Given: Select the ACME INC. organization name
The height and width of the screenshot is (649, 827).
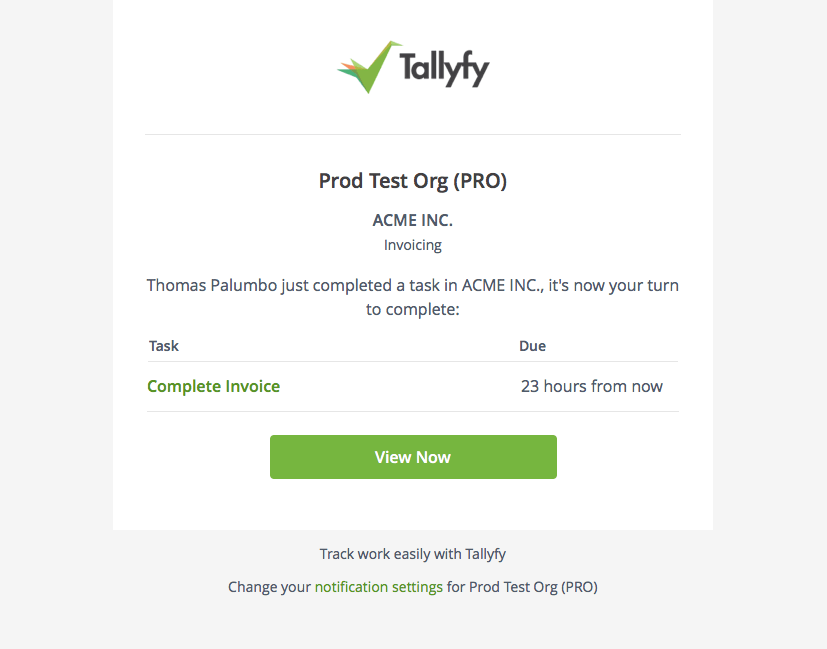Looking at the screenshot, I should (x=412, y=219).
